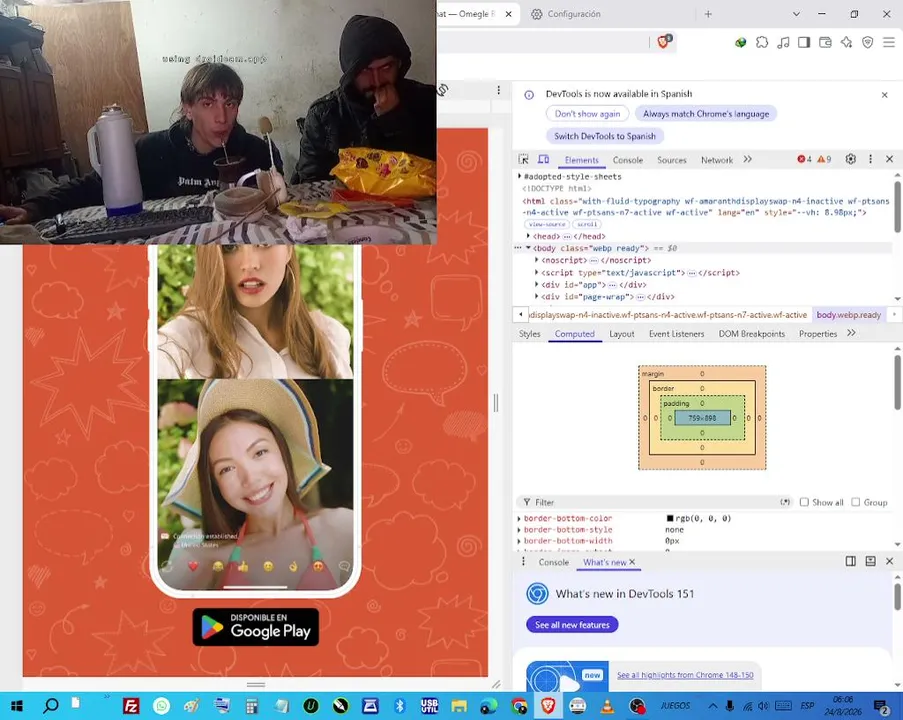Expand the border-bottom-width computed property
Viewport: 903px width, 720px height.
click(519, 541)
